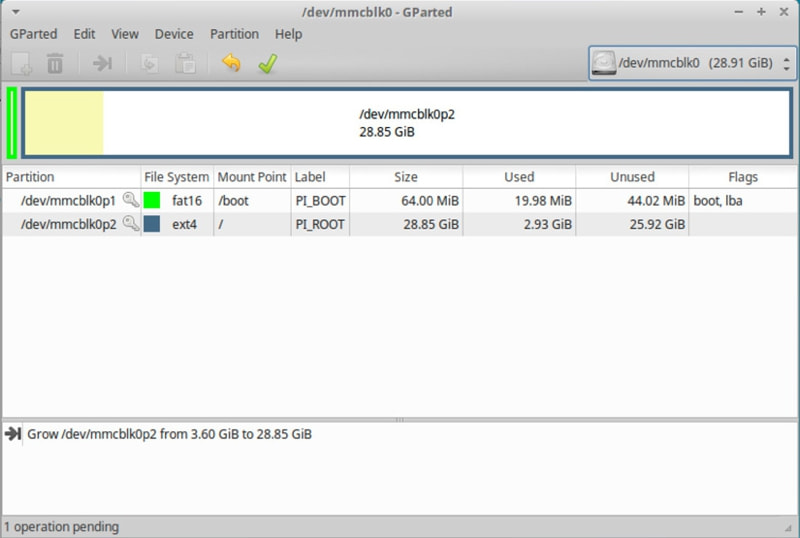The image size is (800, 538).
Task: Open the /dev/mmcblk0 device selector dropdown
Action: click(x=692, y=63)
